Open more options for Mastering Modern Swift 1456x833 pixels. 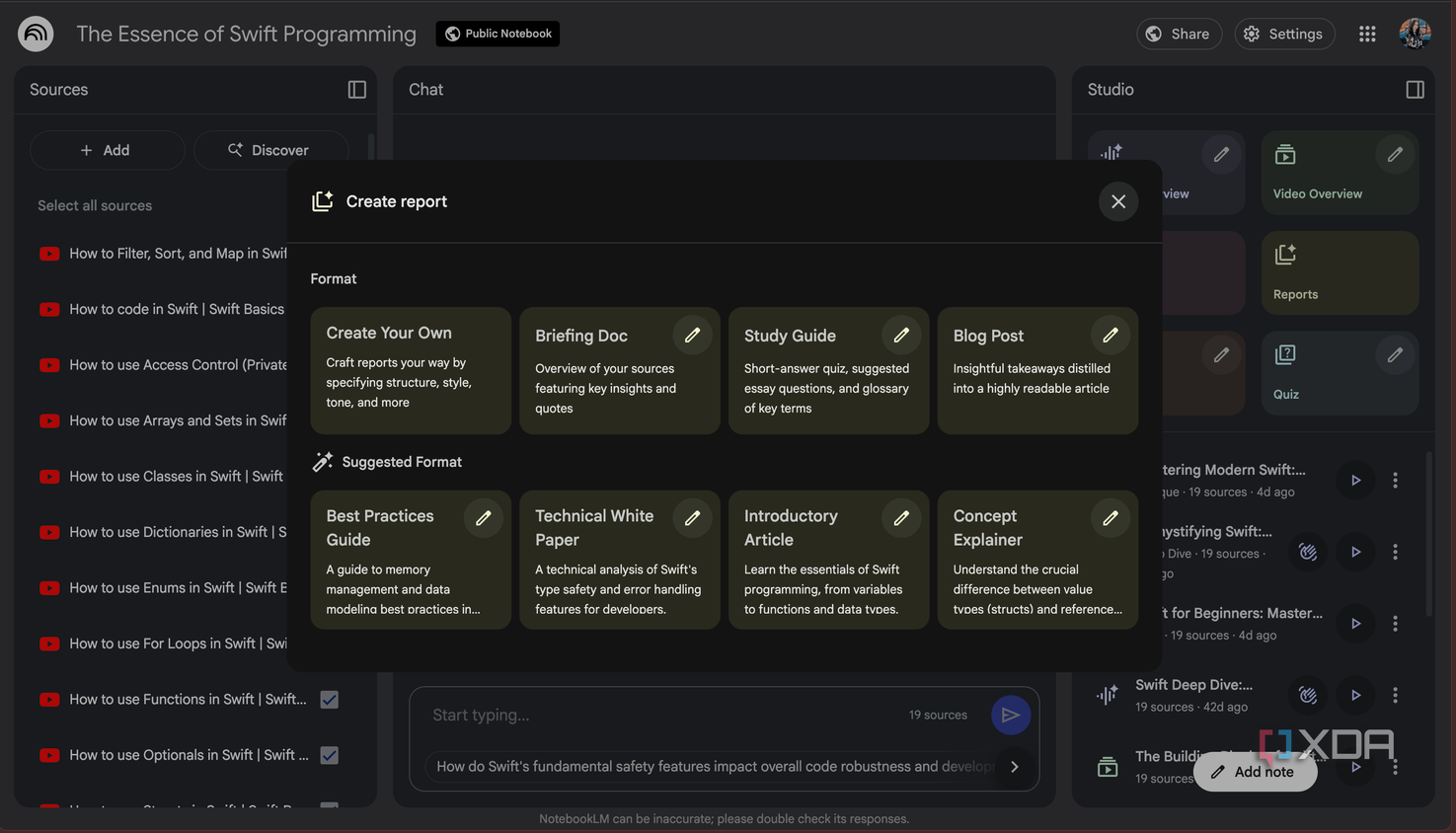tap(1395, 480)
